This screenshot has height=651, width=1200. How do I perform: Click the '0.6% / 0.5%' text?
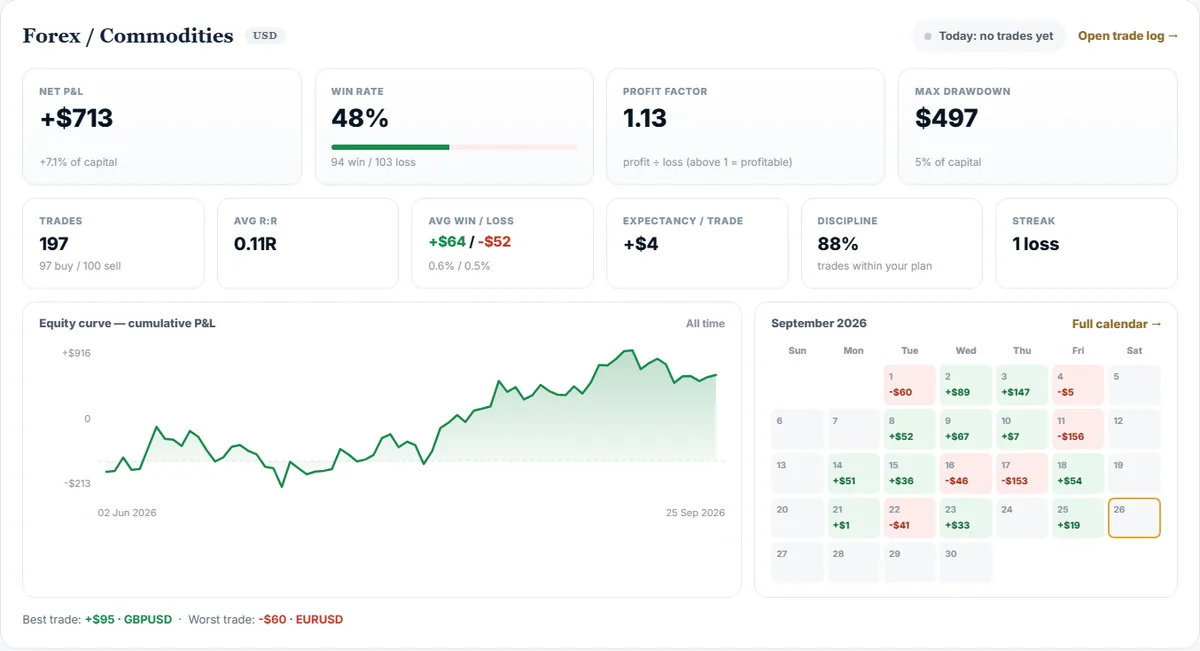click(x=459, y=266)
